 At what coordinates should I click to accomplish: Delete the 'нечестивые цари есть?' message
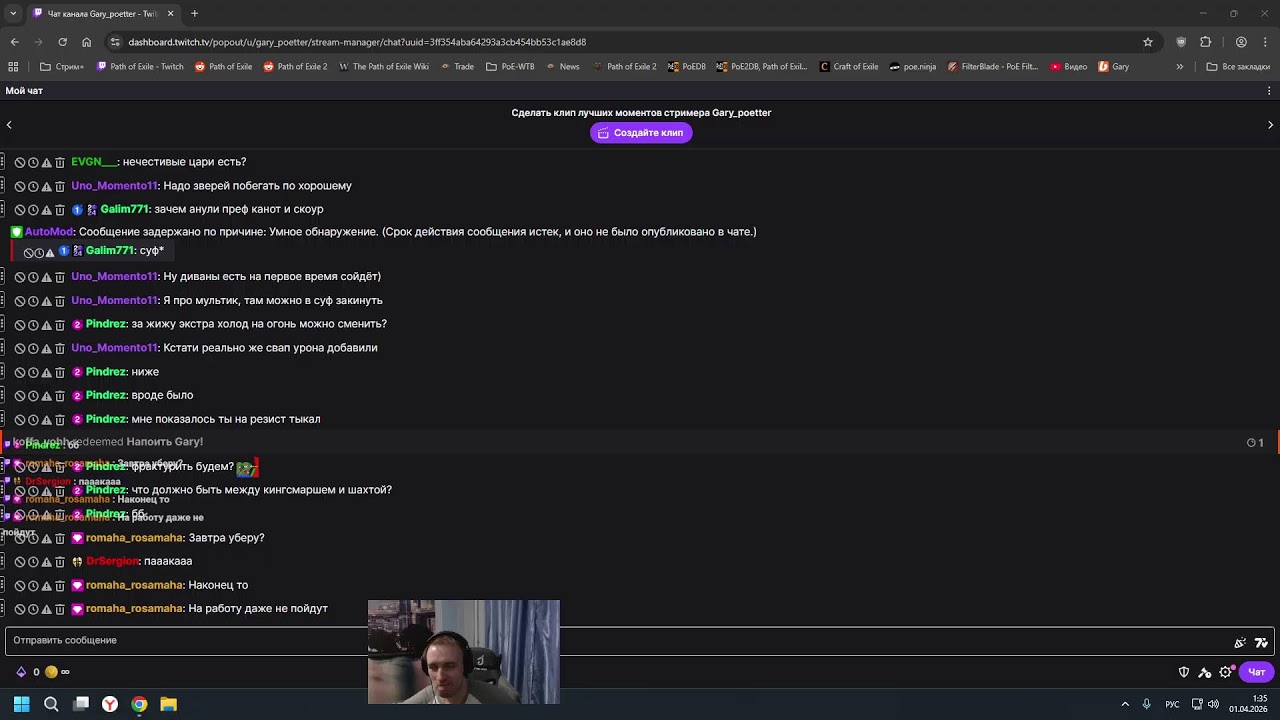pyautogui.click(x=60, y=162)
